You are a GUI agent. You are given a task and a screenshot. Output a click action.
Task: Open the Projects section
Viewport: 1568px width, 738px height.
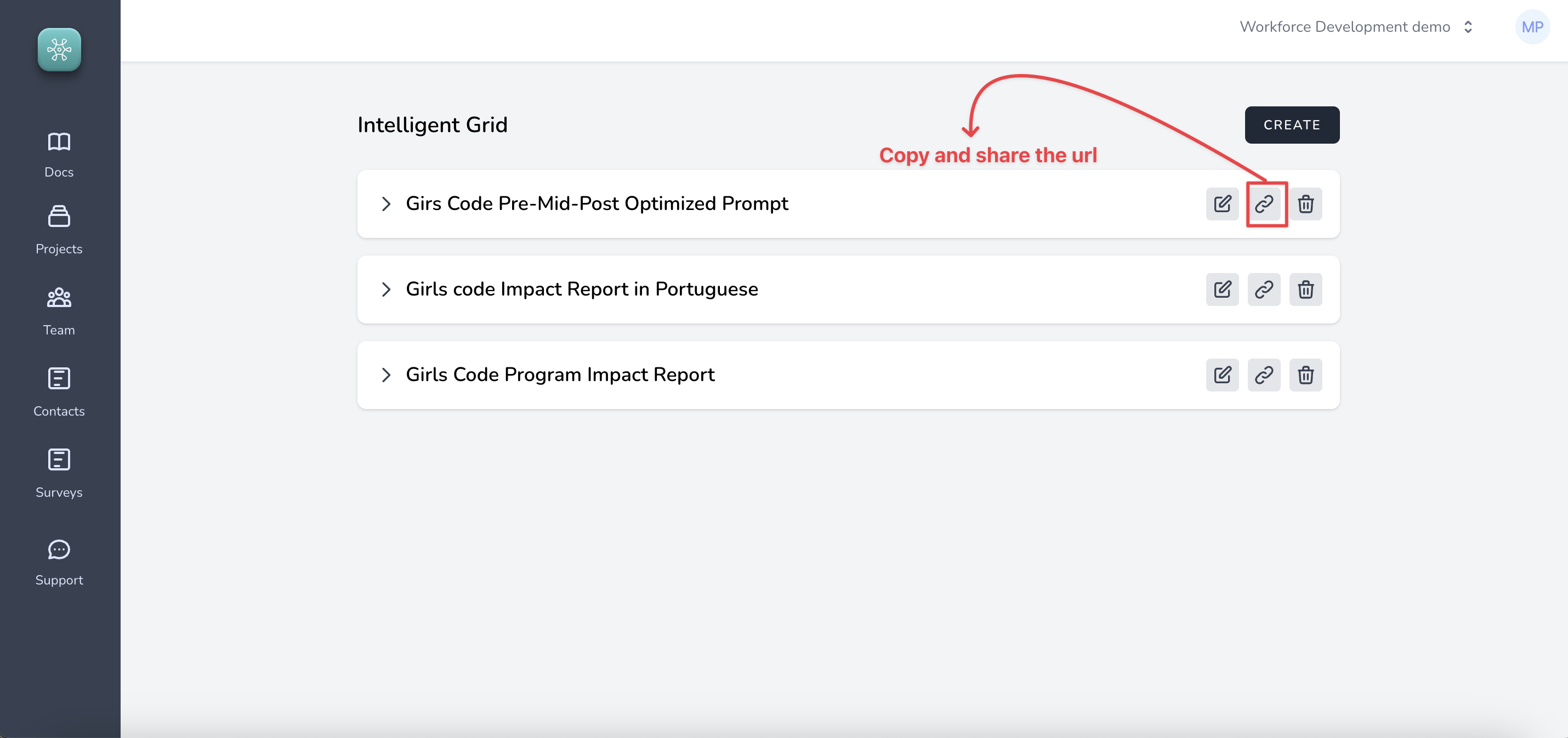pos(59,230)
